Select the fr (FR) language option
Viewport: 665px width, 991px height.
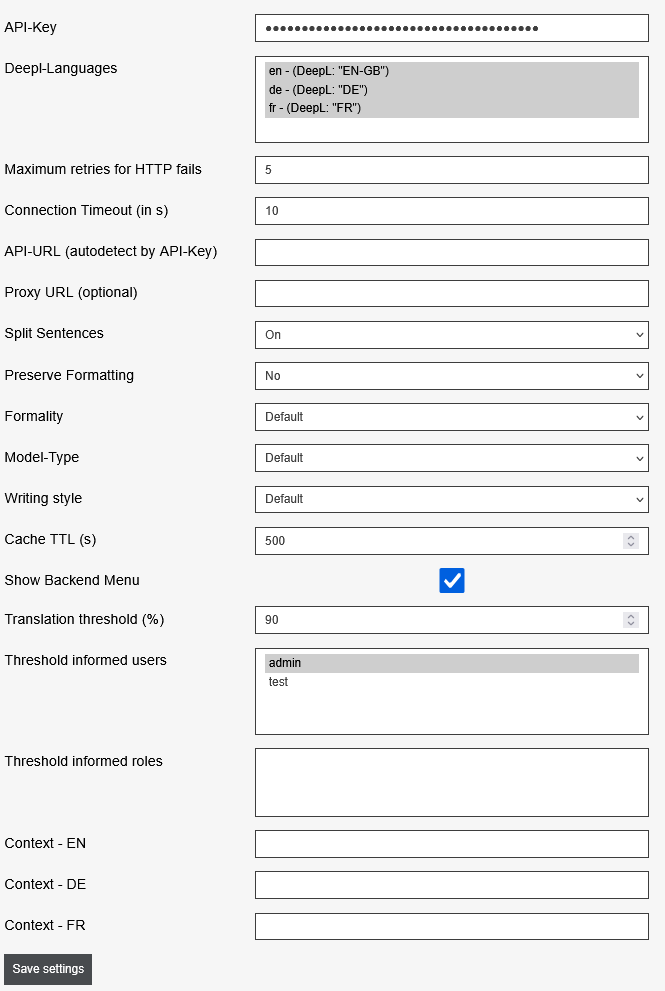tap(451, 108)
